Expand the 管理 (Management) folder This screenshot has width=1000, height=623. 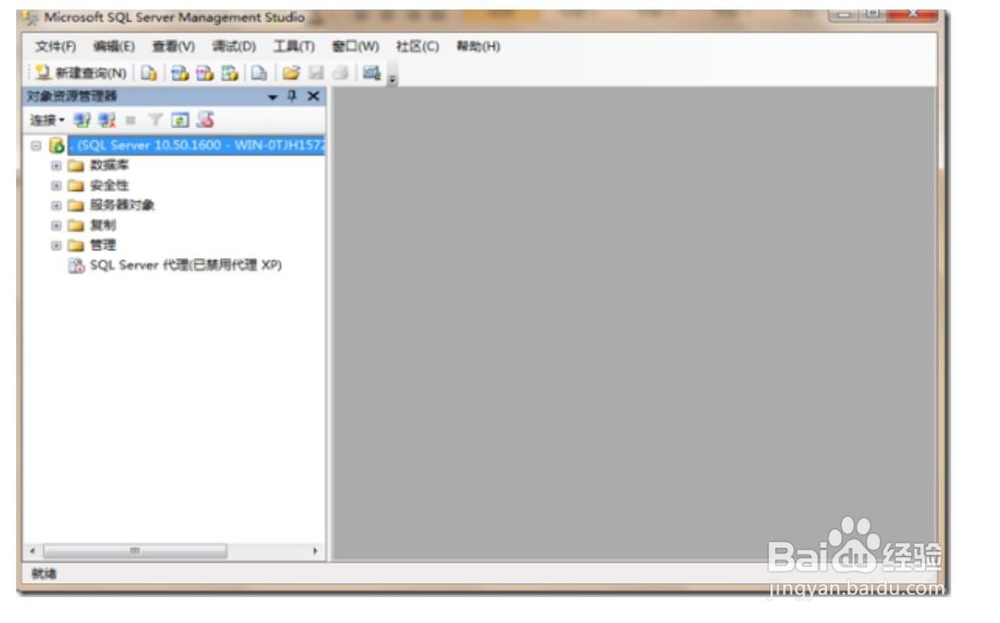click(56, 246)
